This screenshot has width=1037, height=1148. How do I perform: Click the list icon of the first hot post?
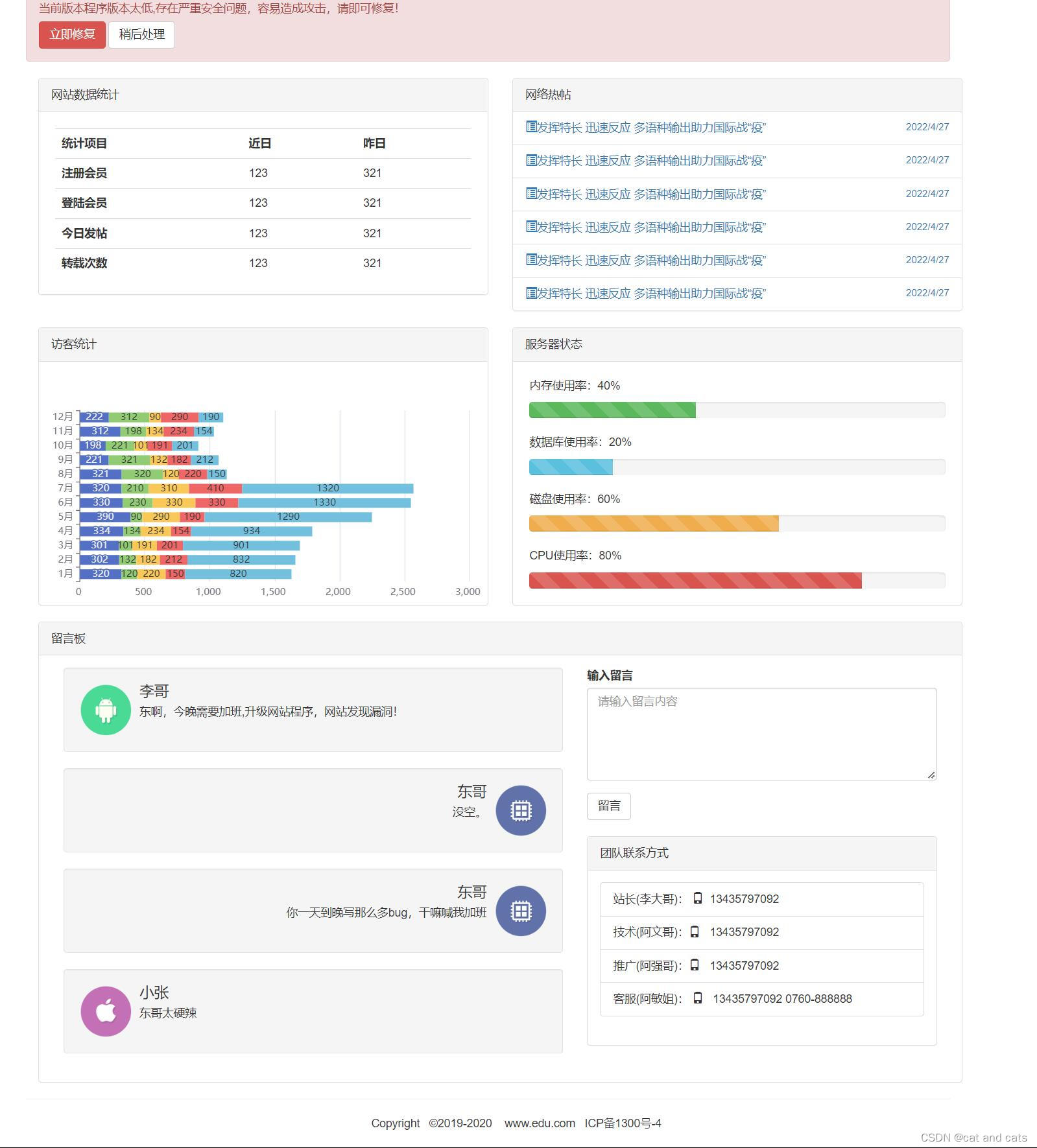coord(531,127)
